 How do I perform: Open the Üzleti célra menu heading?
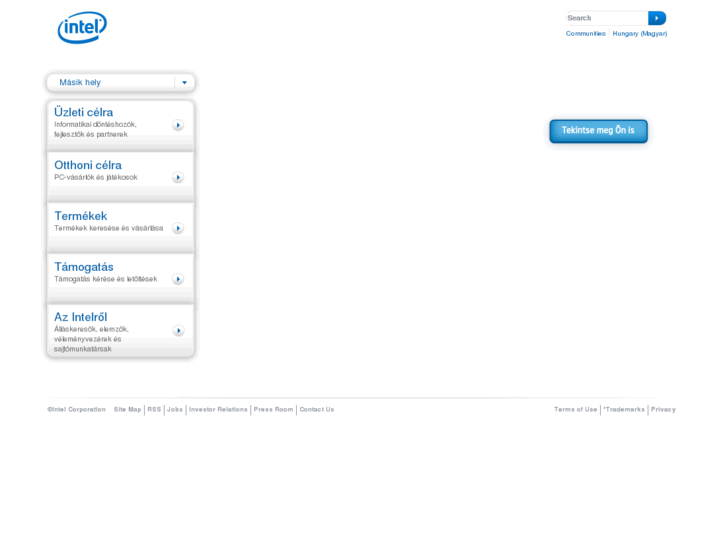[83, 112]
